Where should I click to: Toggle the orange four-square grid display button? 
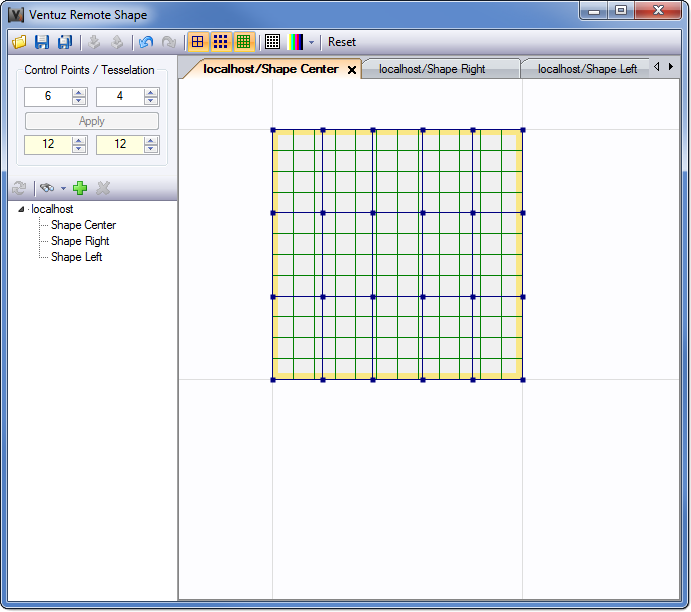coord(198,42)
